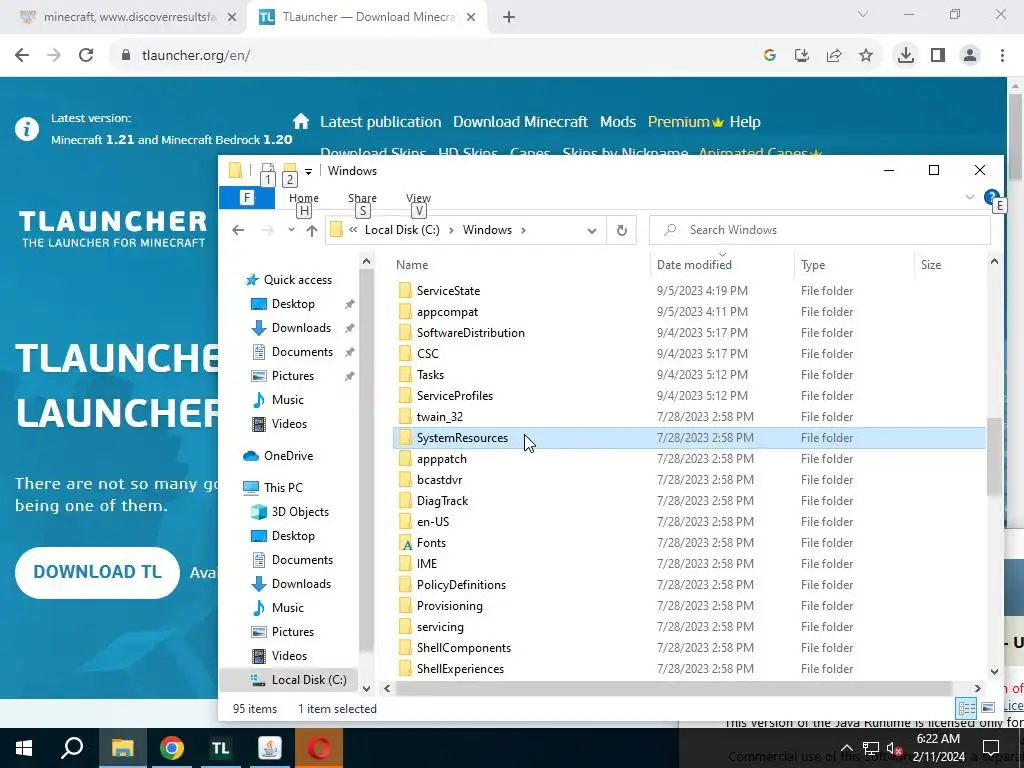
Task: Select the Fonts folder
Action: point(431,543)
